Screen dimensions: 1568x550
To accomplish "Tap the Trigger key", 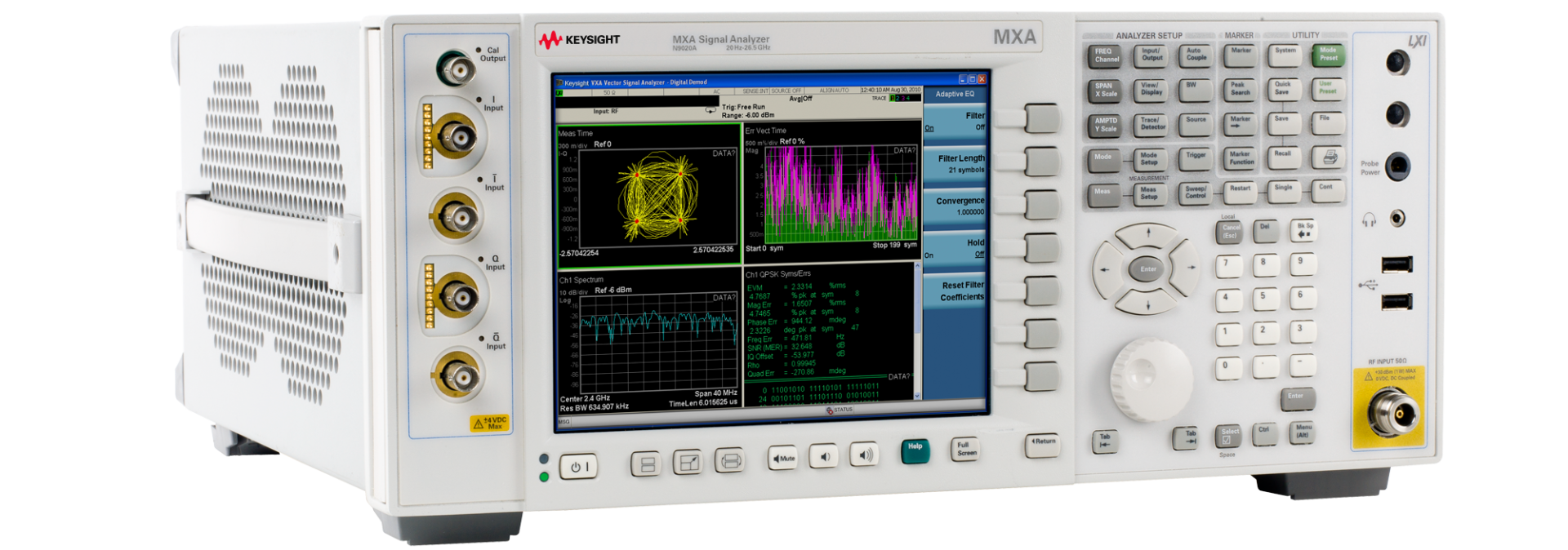I will (1195, 158).
